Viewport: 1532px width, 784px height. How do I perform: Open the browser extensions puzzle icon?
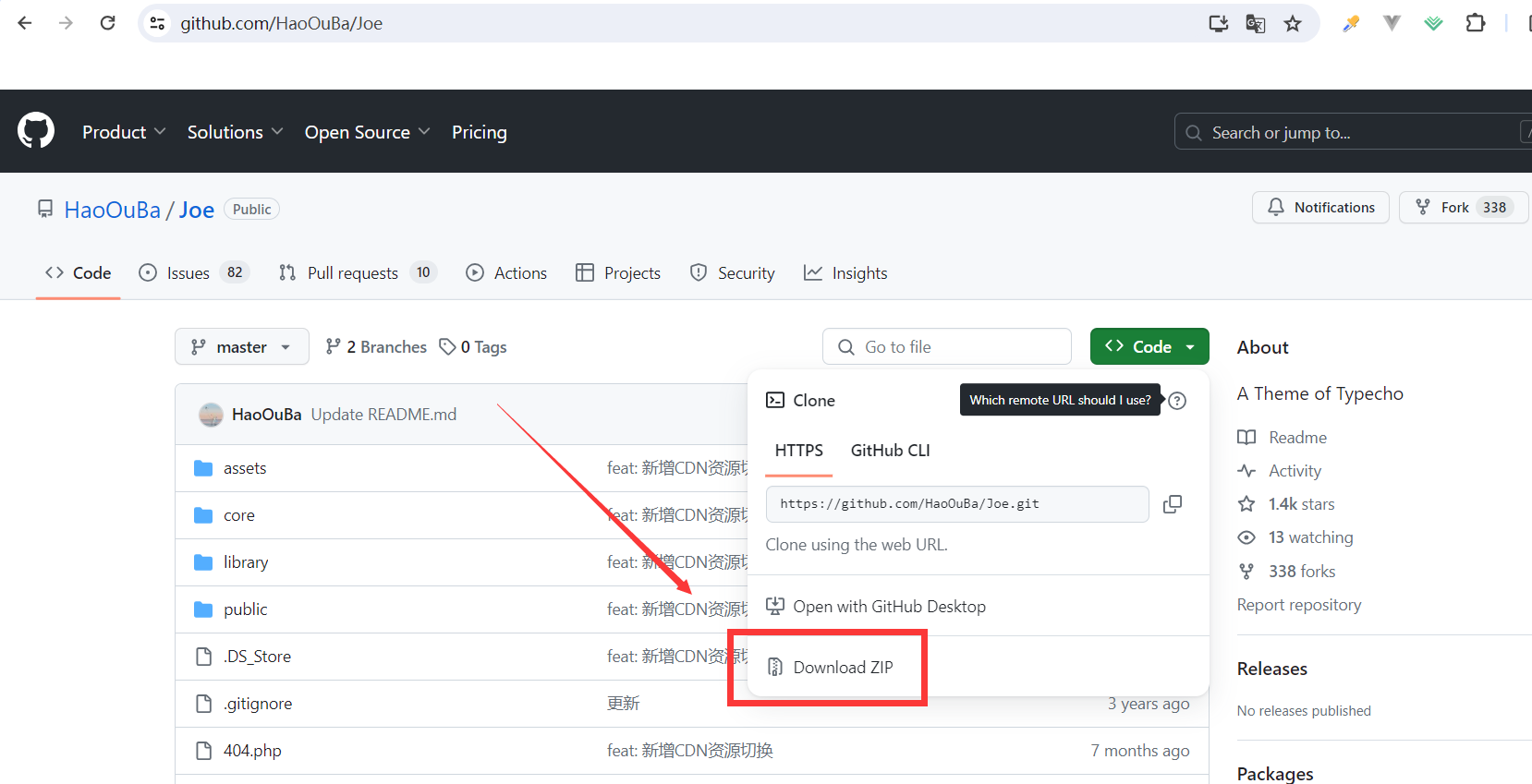(x=1476, y=23)
